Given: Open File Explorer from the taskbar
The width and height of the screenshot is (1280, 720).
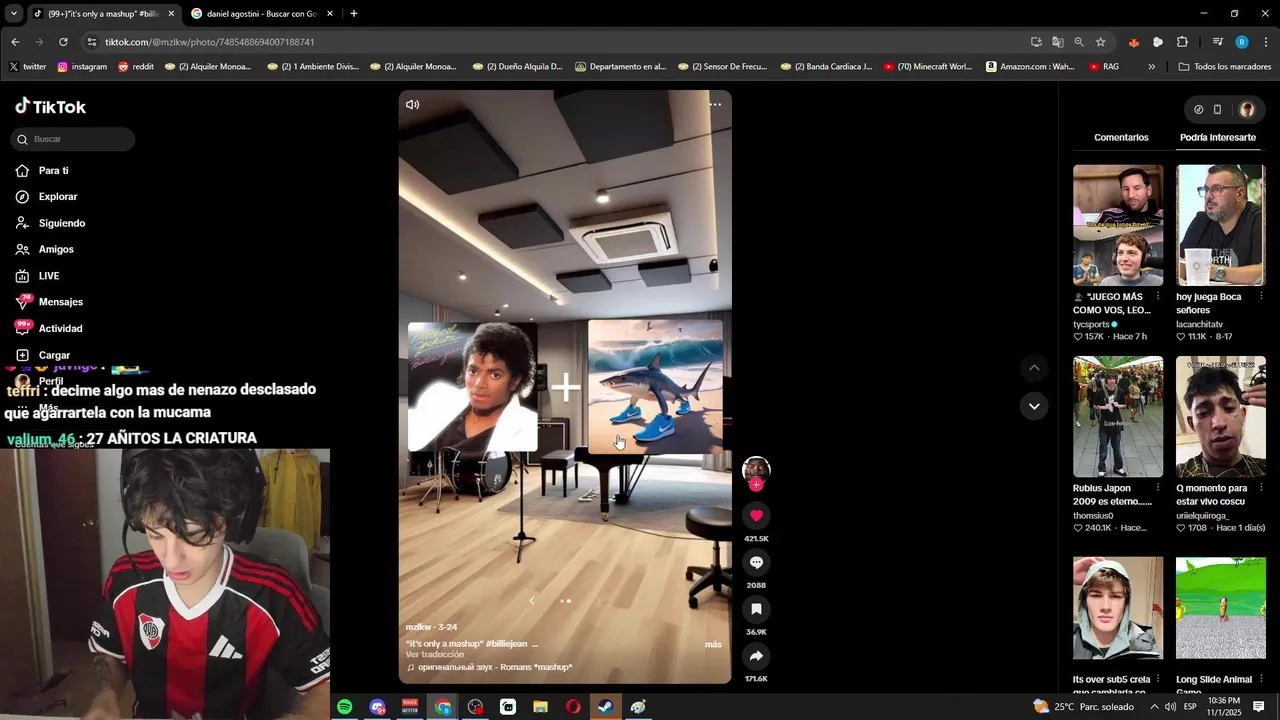Looking at the screenshot, I should pos(540,707).
